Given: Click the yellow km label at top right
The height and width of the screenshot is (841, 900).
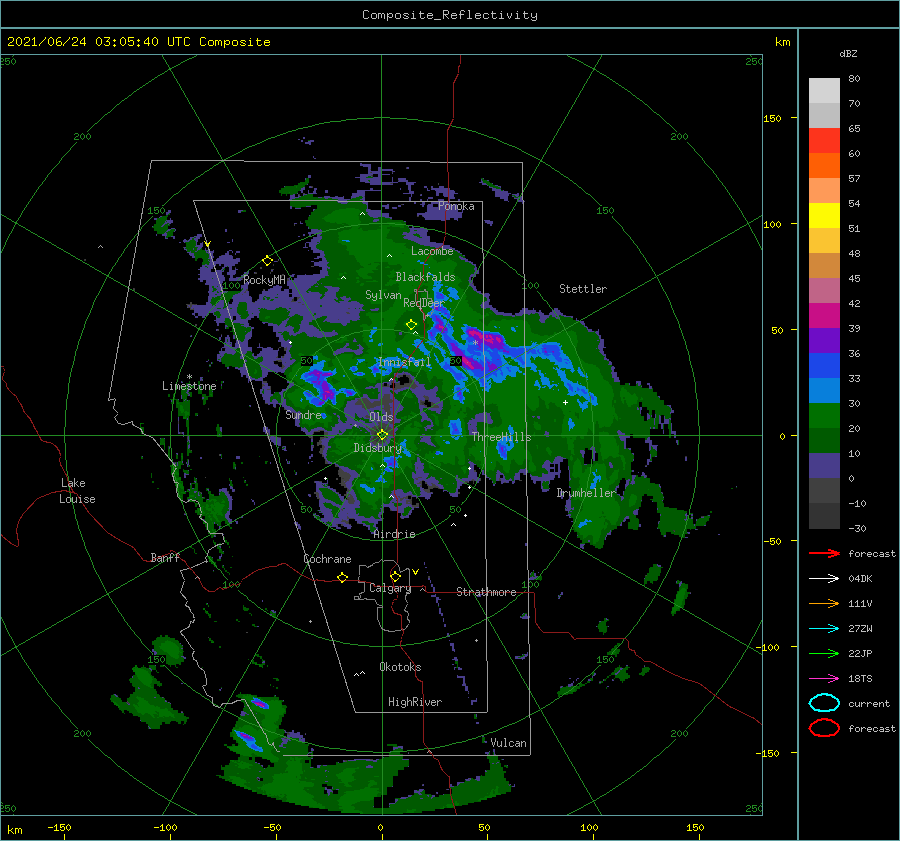Looking at the screenshot, I should point(782,42).
